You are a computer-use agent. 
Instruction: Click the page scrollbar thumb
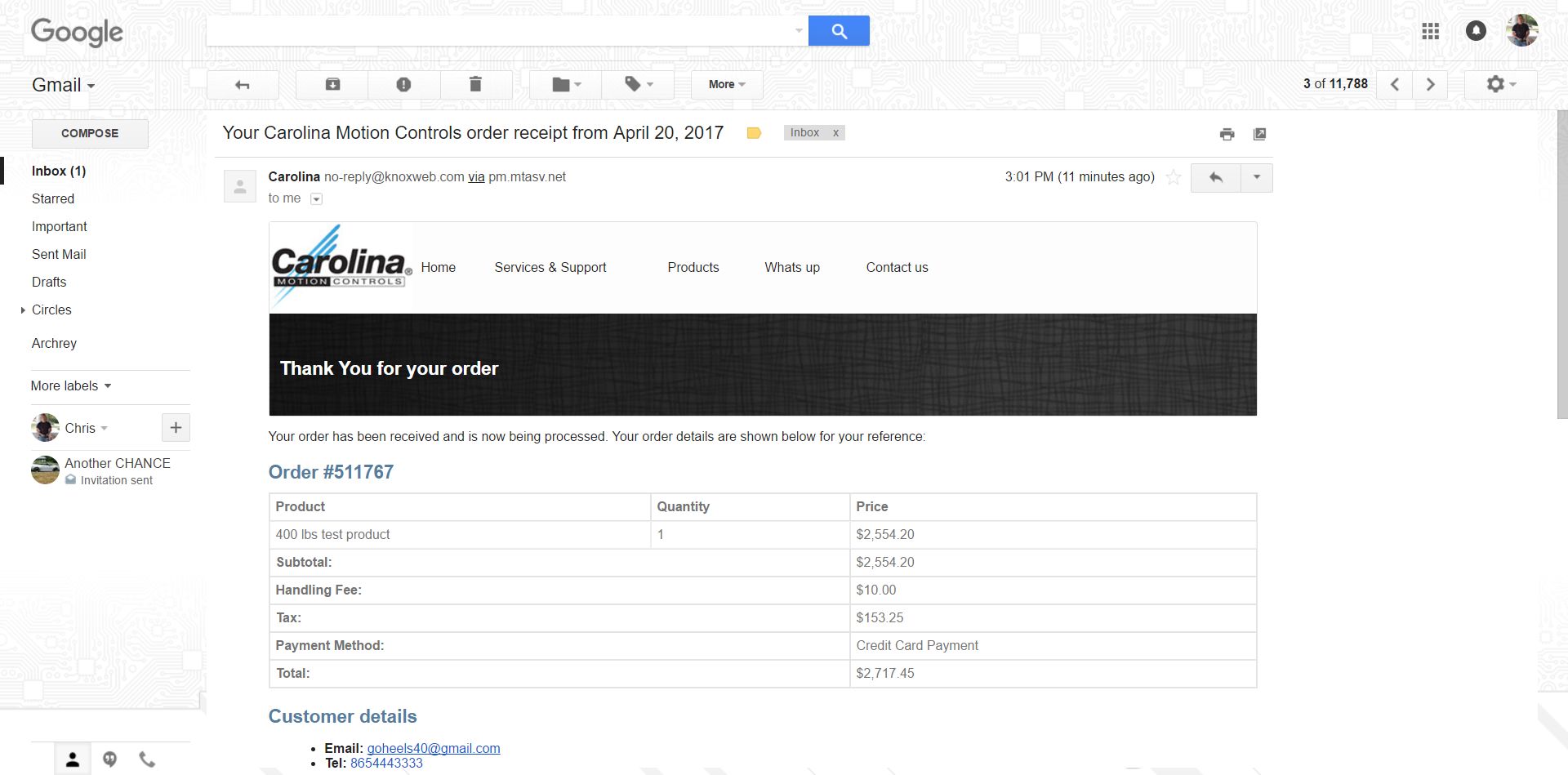[1562, 265]
